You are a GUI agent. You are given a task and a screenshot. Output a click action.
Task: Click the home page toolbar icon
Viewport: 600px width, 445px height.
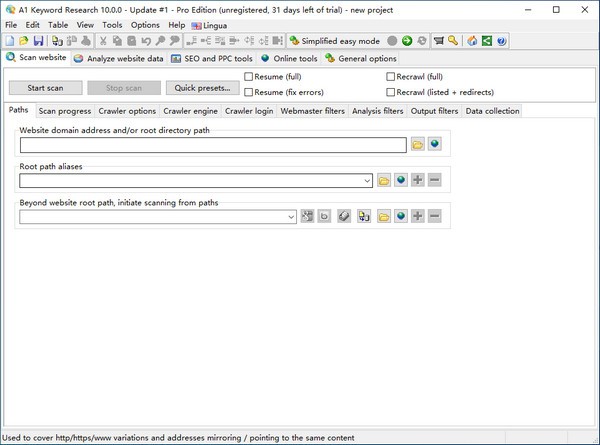[472, 41]
